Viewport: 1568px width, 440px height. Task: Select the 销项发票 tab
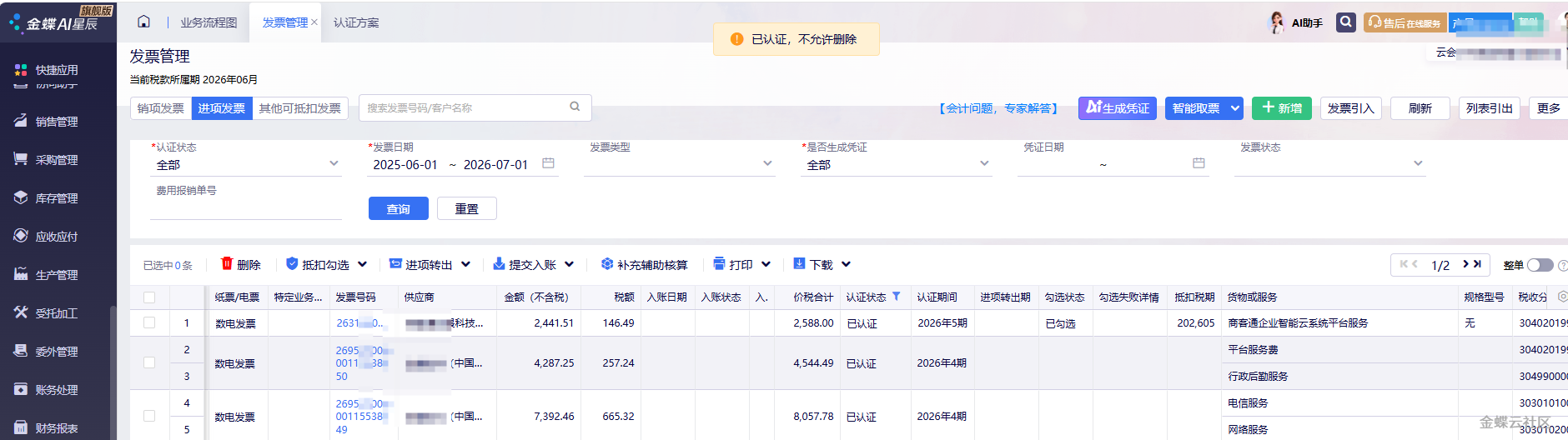coord(161,108)
